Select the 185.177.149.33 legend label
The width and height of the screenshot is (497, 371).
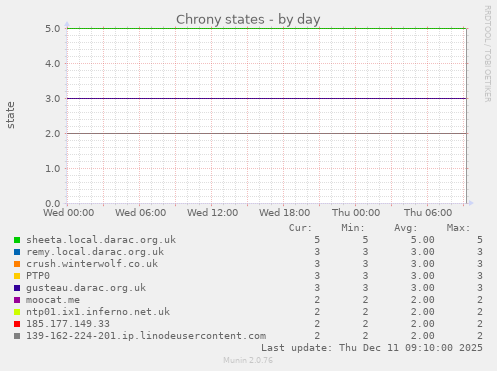(68, 324)
